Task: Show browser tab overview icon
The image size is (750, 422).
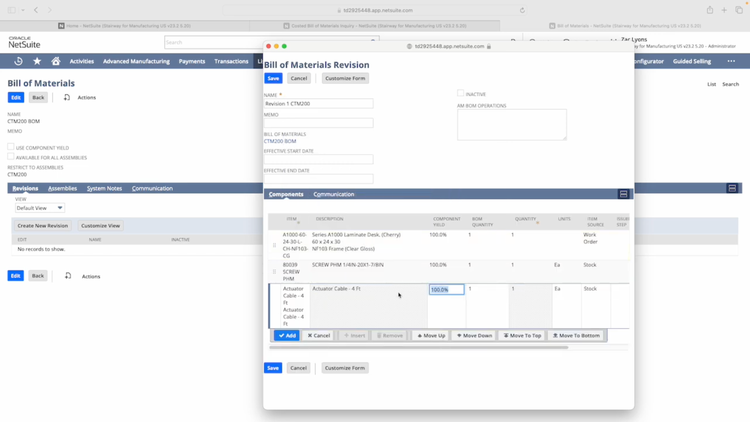Action: 739,10
